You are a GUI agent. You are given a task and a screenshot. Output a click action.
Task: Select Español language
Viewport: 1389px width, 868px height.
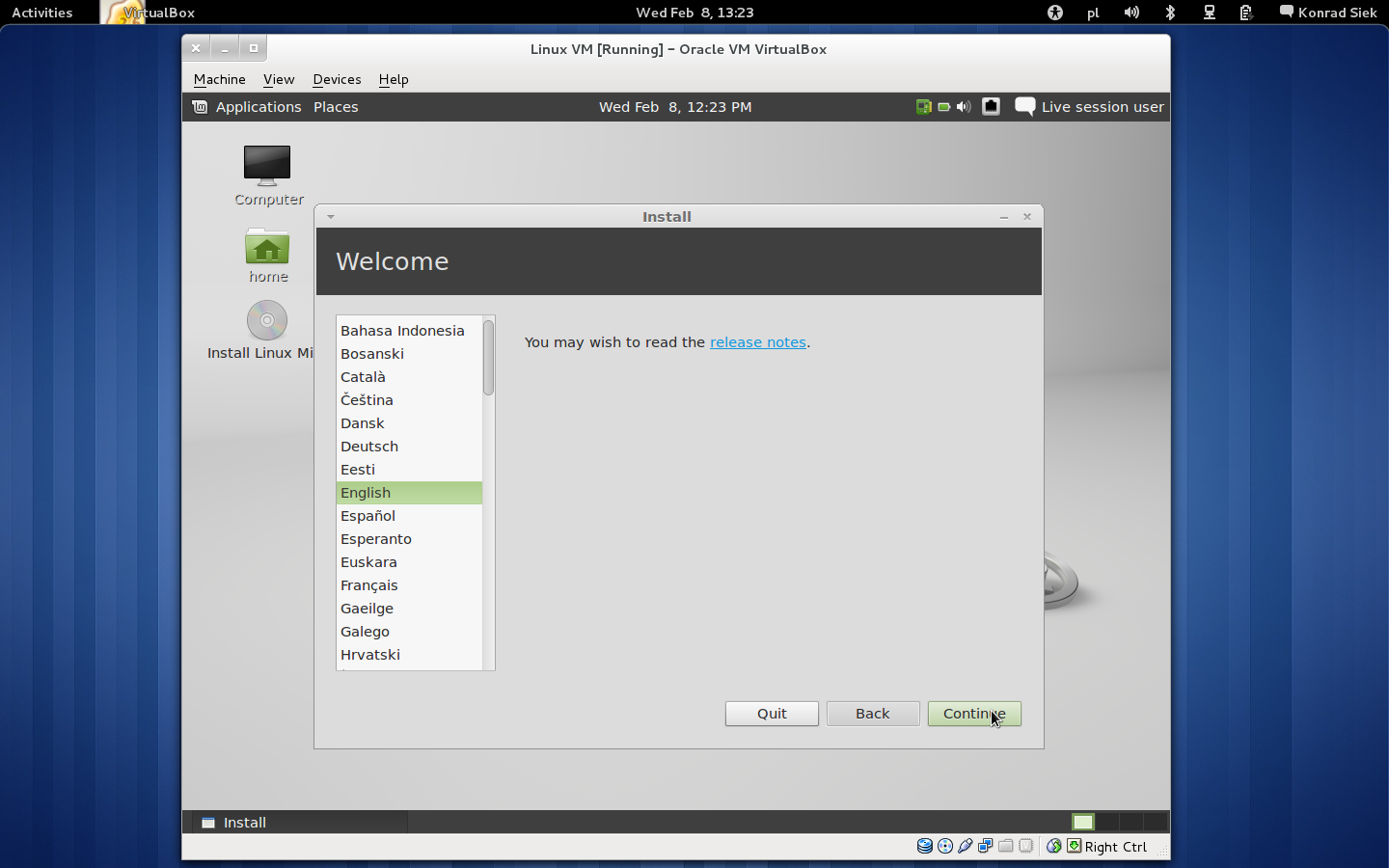coord(409,516)
